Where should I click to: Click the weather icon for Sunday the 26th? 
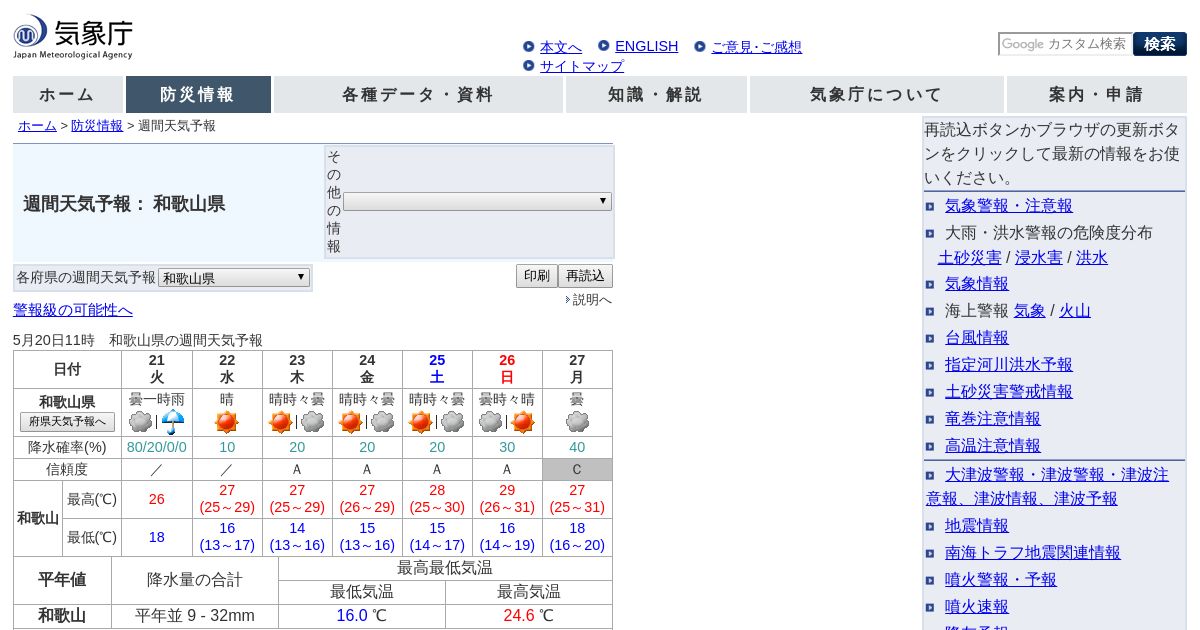[x=507, y=422]
